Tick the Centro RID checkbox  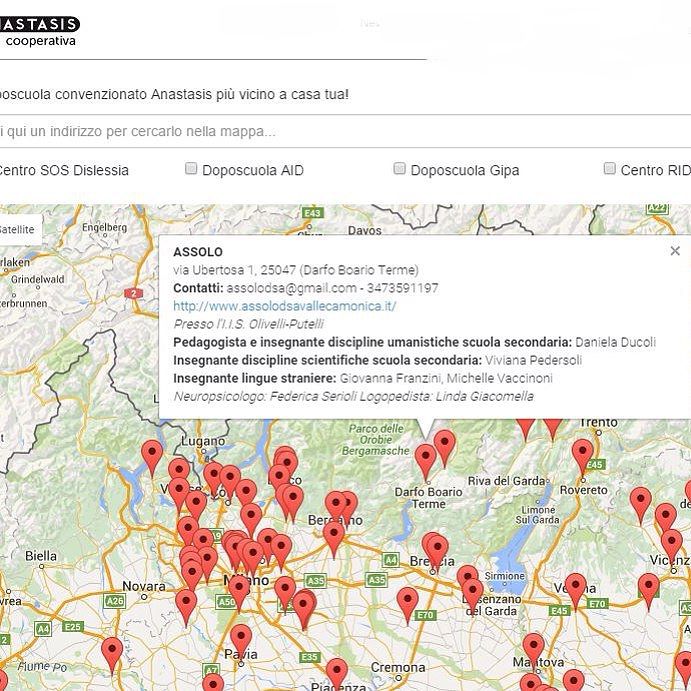(609, 168)
